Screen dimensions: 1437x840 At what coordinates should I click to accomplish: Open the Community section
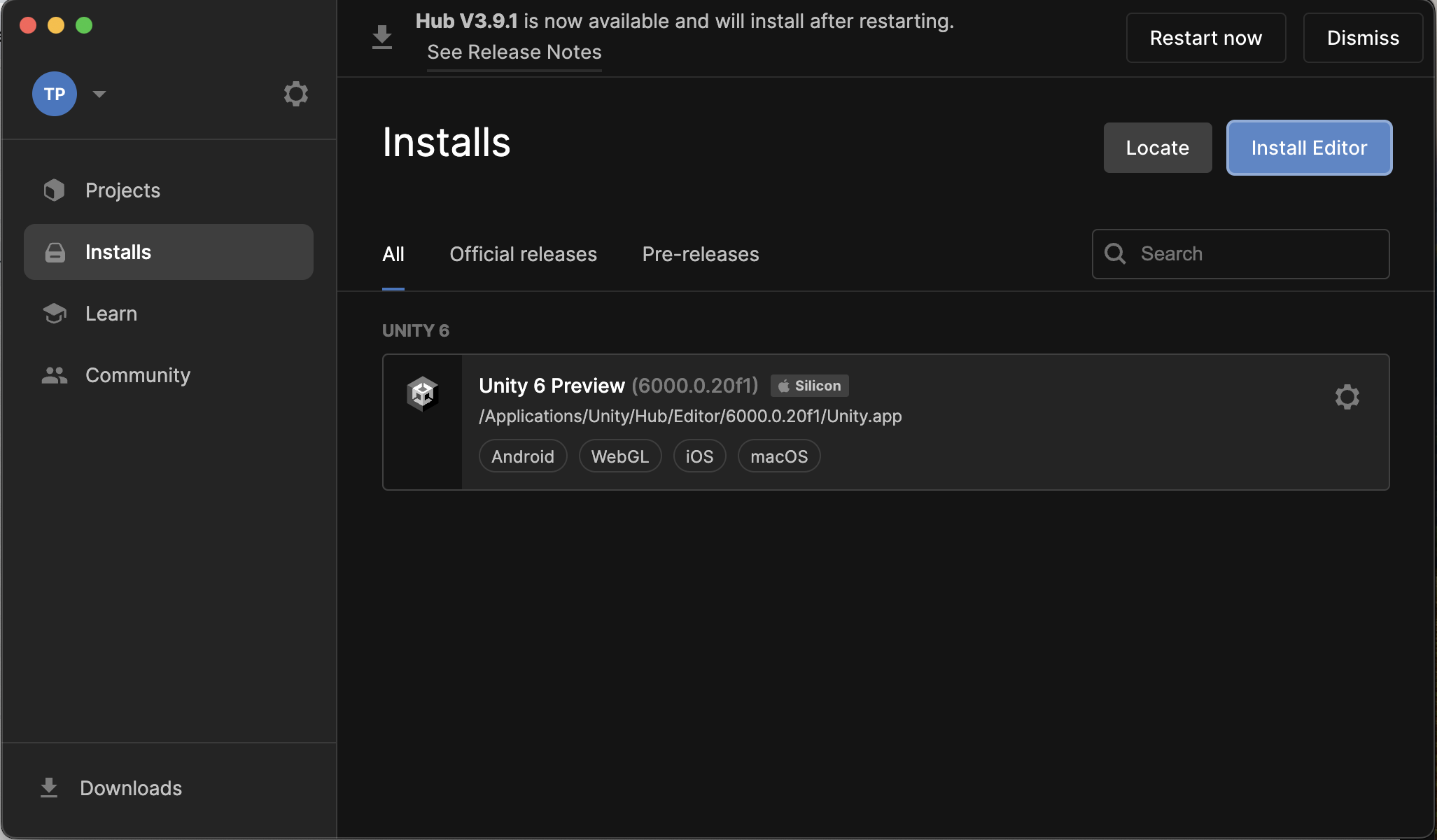(169, 375)
